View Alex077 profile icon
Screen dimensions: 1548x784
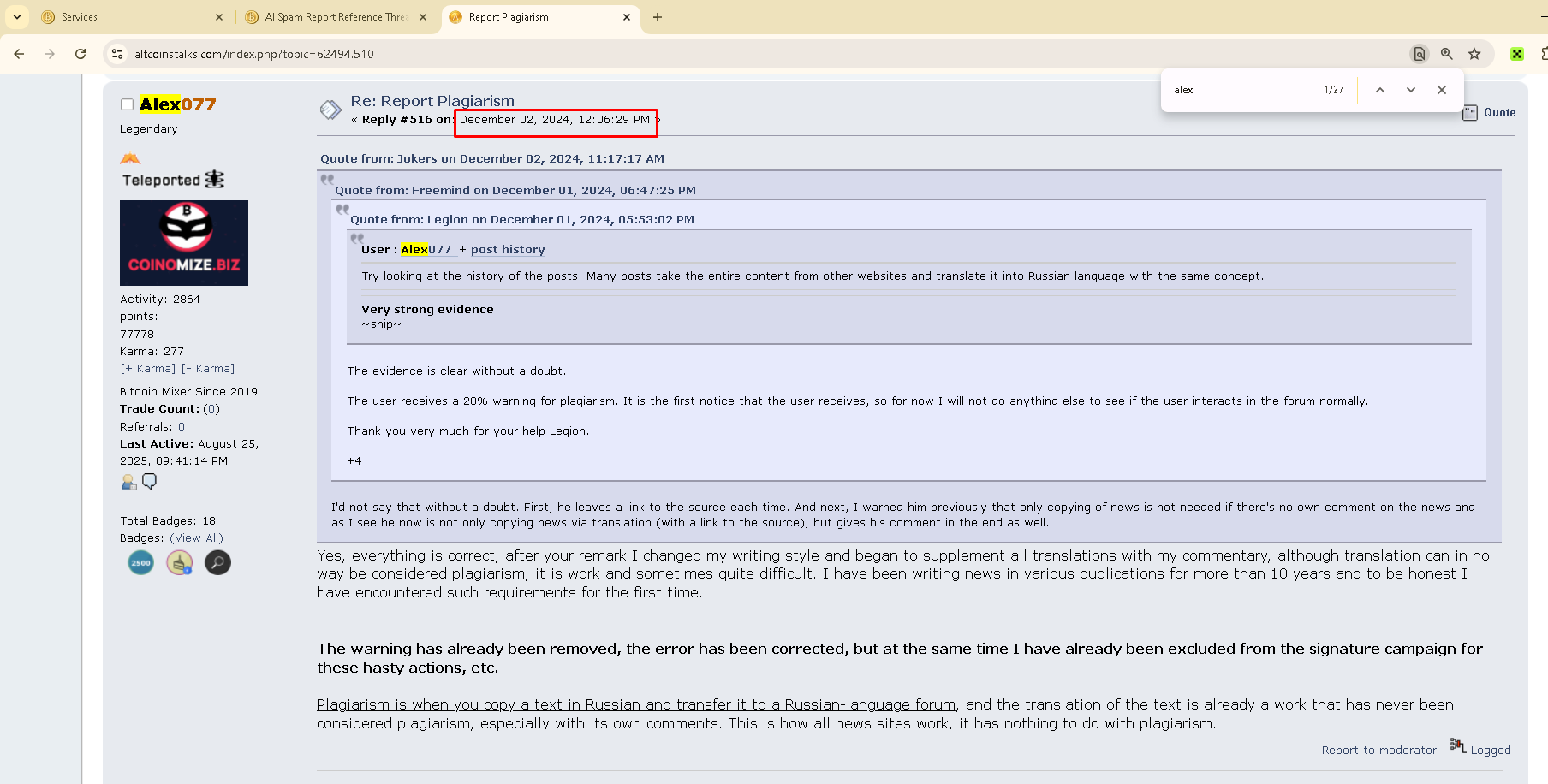point(129,483)
